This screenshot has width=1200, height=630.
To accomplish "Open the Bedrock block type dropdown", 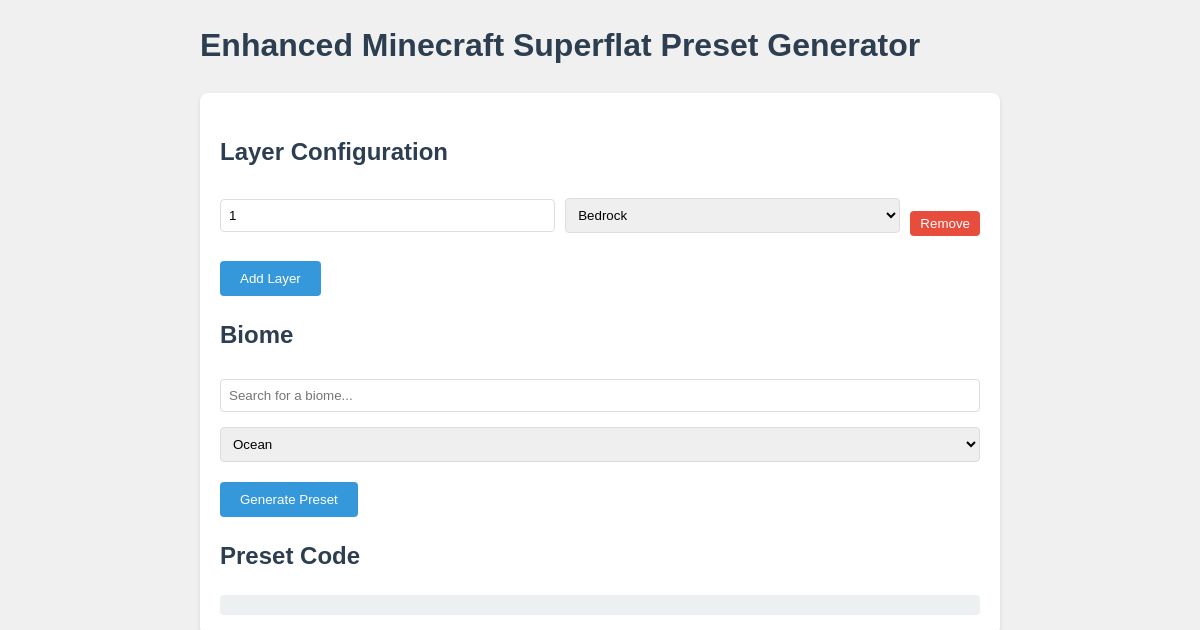I will coord(732,215).
